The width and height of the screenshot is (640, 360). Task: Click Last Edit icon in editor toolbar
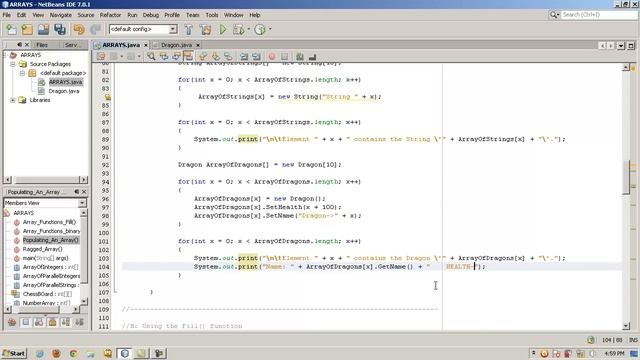(101, 57)
